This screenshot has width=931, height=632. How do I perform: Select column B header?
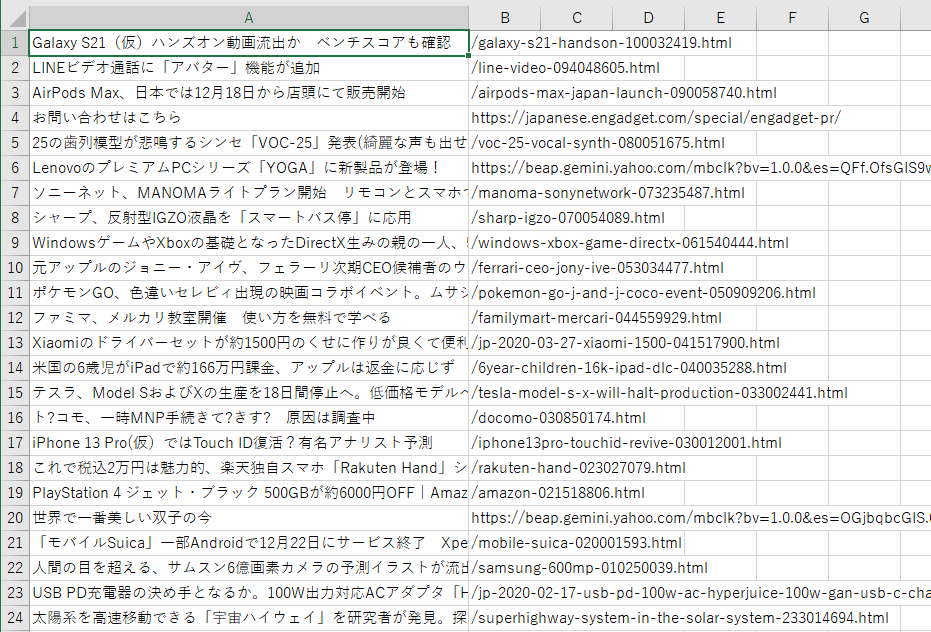505,18
